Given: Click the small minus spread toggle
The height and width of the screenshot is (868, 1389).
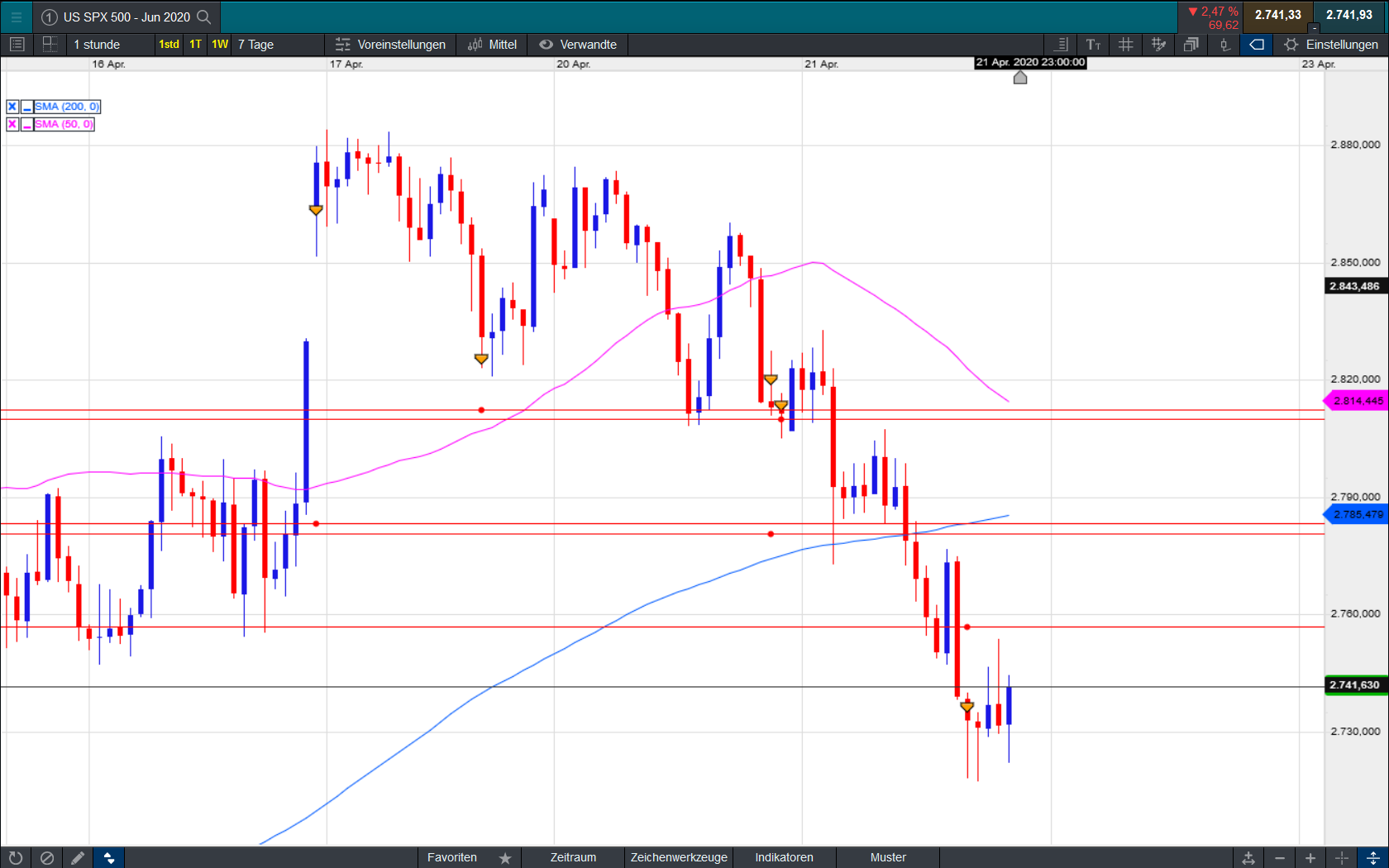Looking at the screenshot, I should [x=1314, y=29].
